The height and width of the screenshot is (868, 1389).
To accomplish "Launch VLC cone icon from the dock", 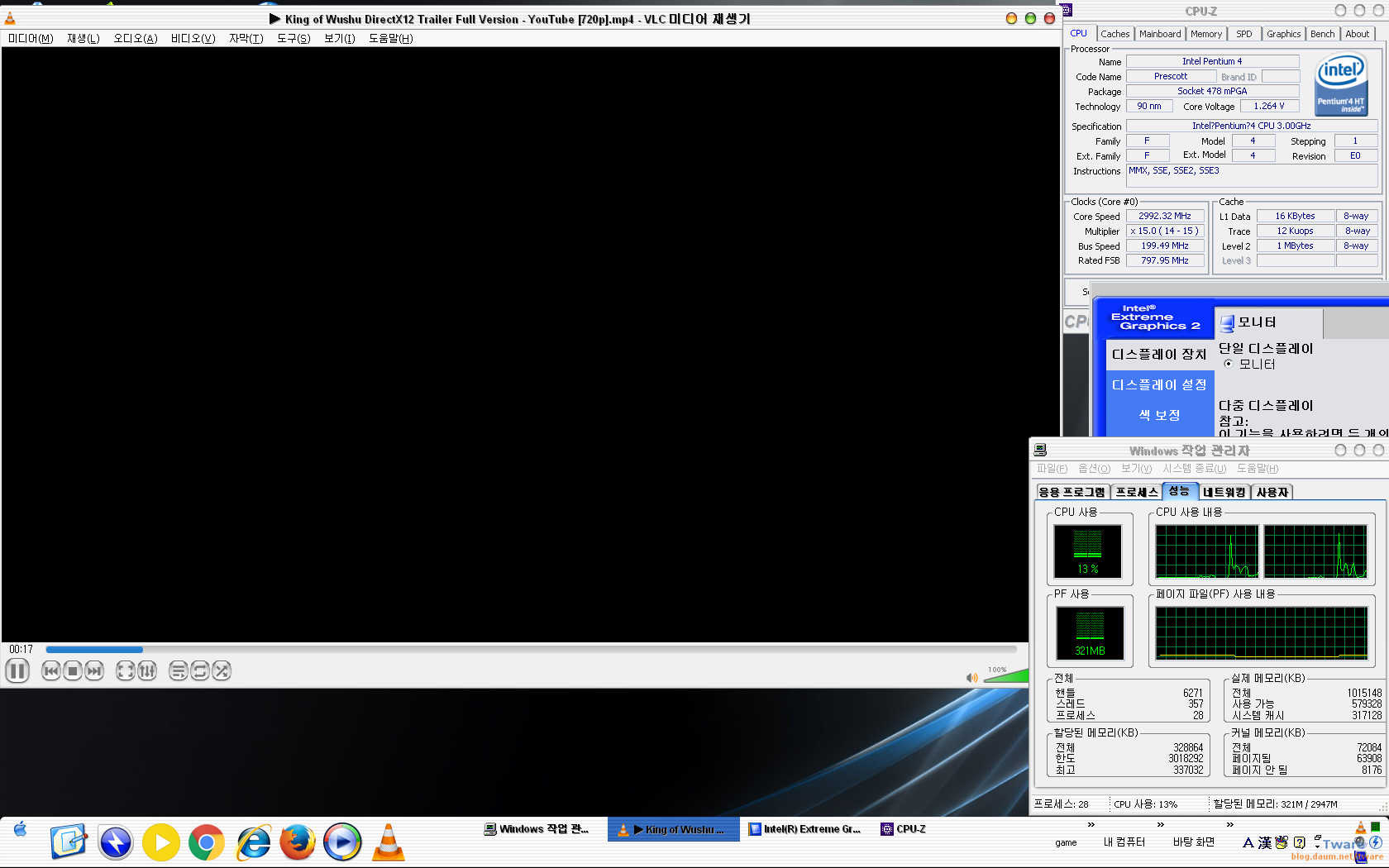I will 388,842.
